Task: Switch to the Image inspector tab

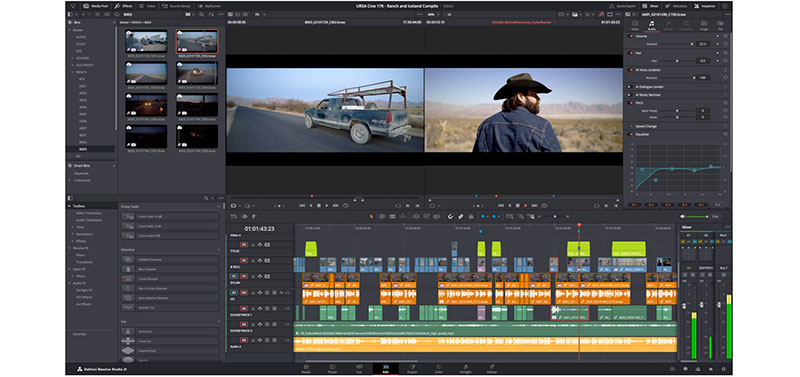Action: click(704, 26)
